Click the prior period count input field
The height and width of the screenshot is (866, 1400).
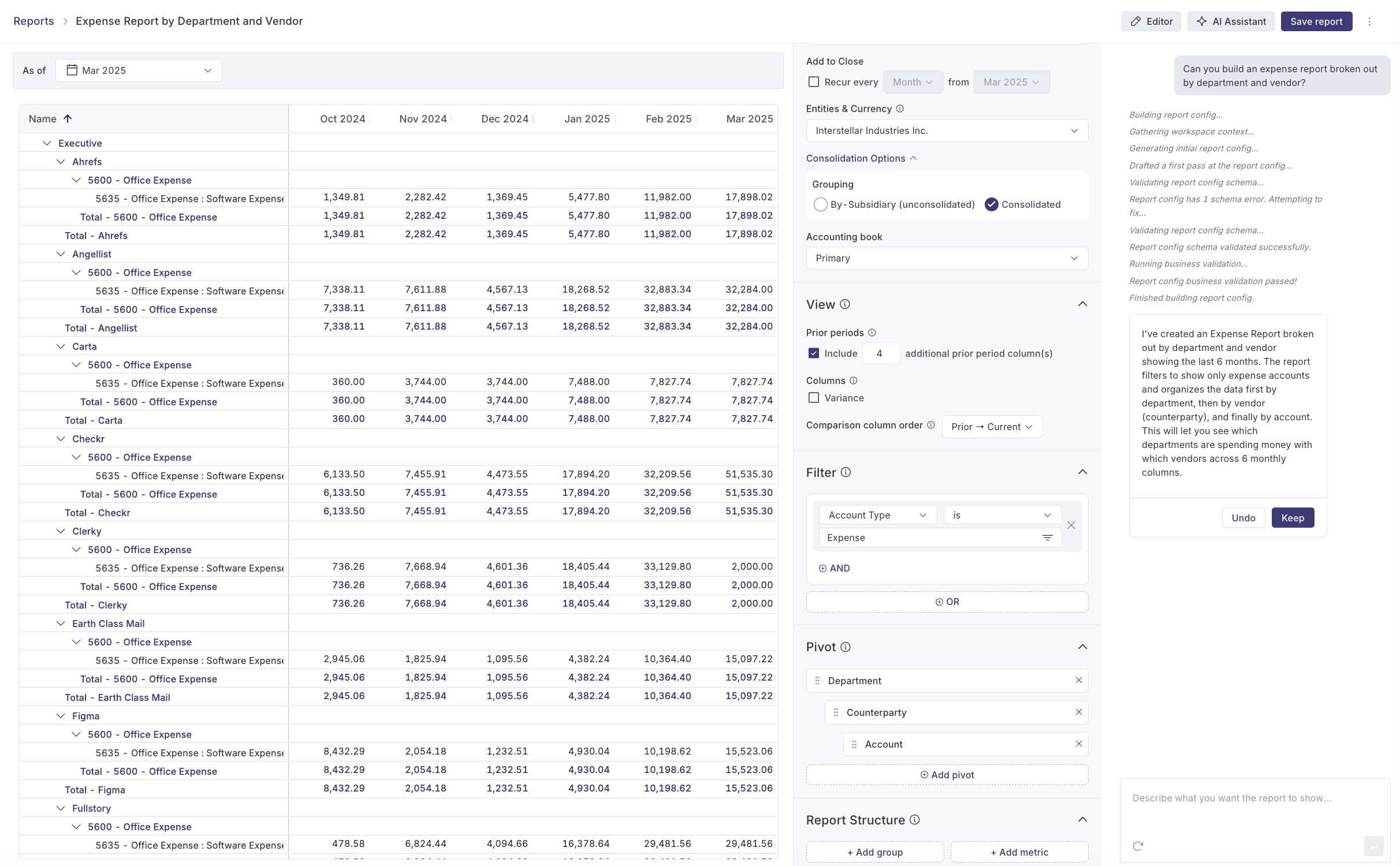click(x=880, y=353)
